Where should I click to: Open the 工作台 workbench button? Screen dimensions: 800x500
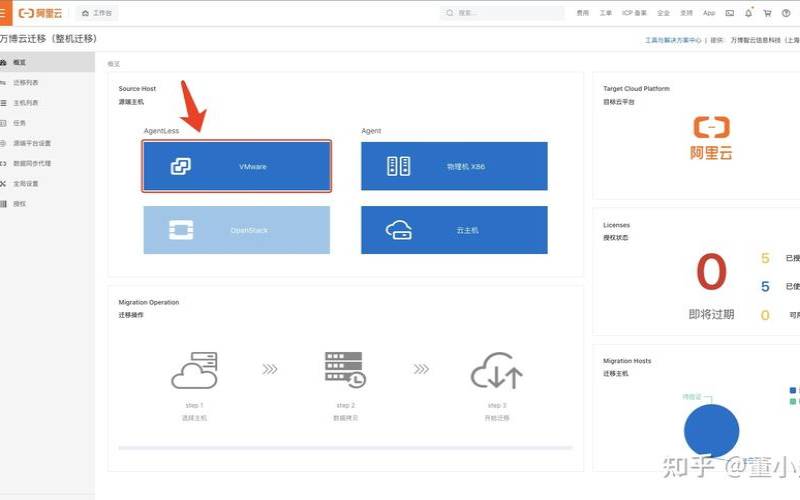point(97,13)
